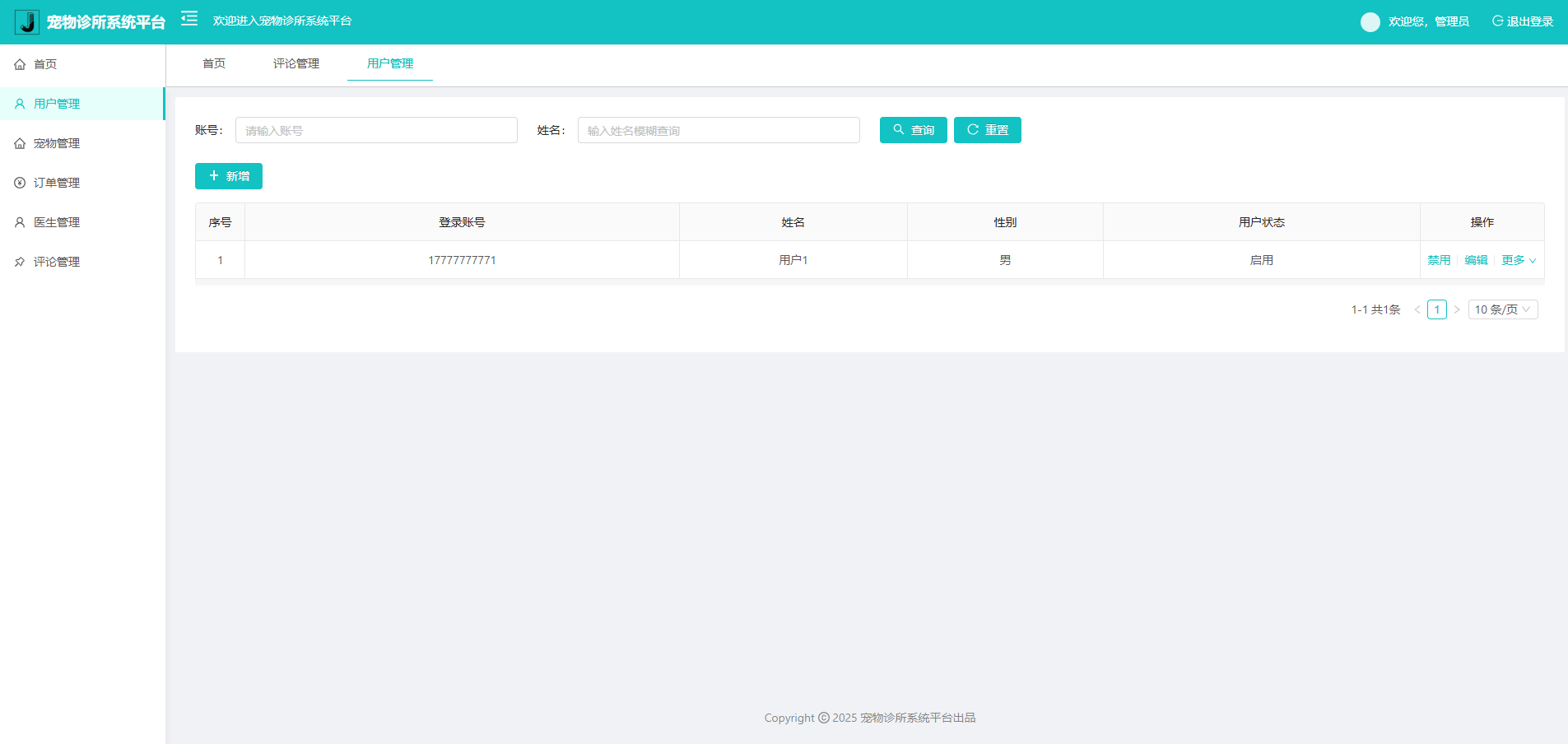Click the 性别 column header
The width and height of the screenshot is (1568, 744).
1005,222
